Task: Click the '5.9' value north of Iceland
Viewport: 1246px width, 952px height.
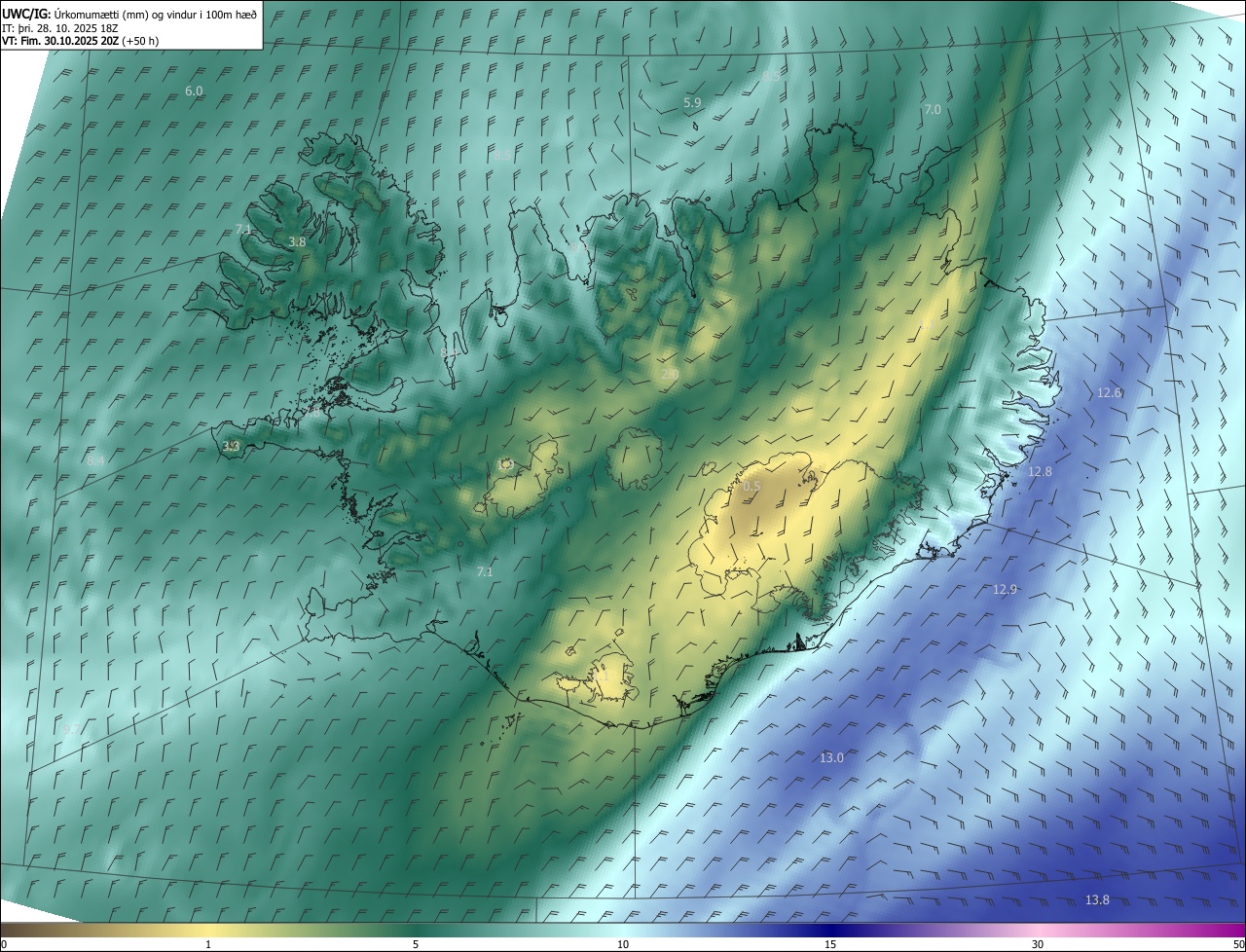Action: 692,102
